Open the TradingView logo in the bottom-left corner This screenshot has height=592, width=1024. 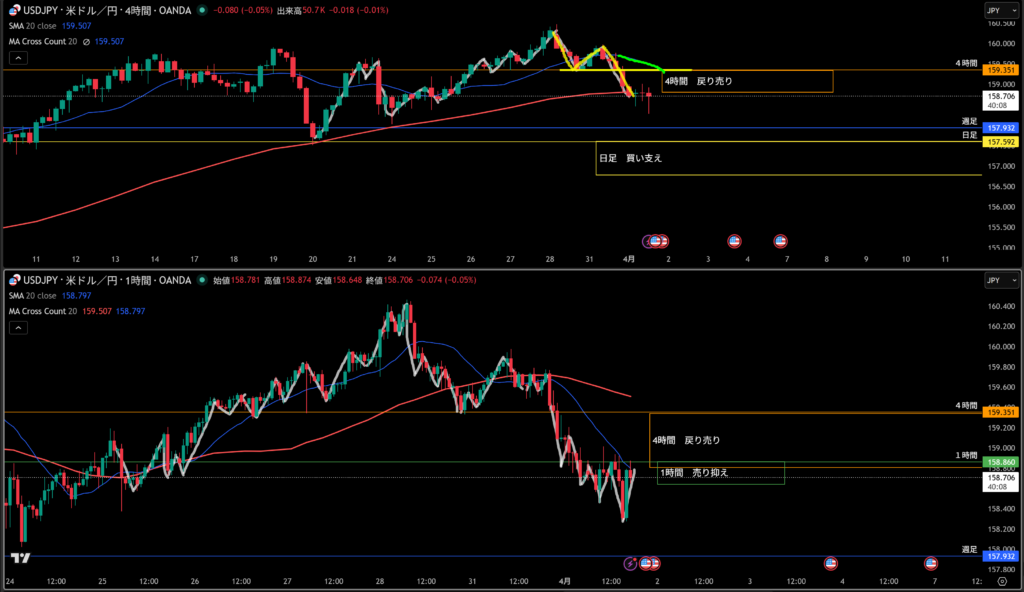click(x=18, y=559)
